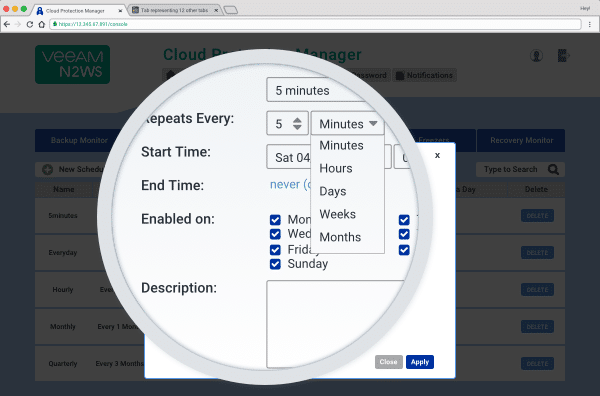Select Hours from the dropdown list
Viewport: 600px width, 396px height.
coord(336,168)
